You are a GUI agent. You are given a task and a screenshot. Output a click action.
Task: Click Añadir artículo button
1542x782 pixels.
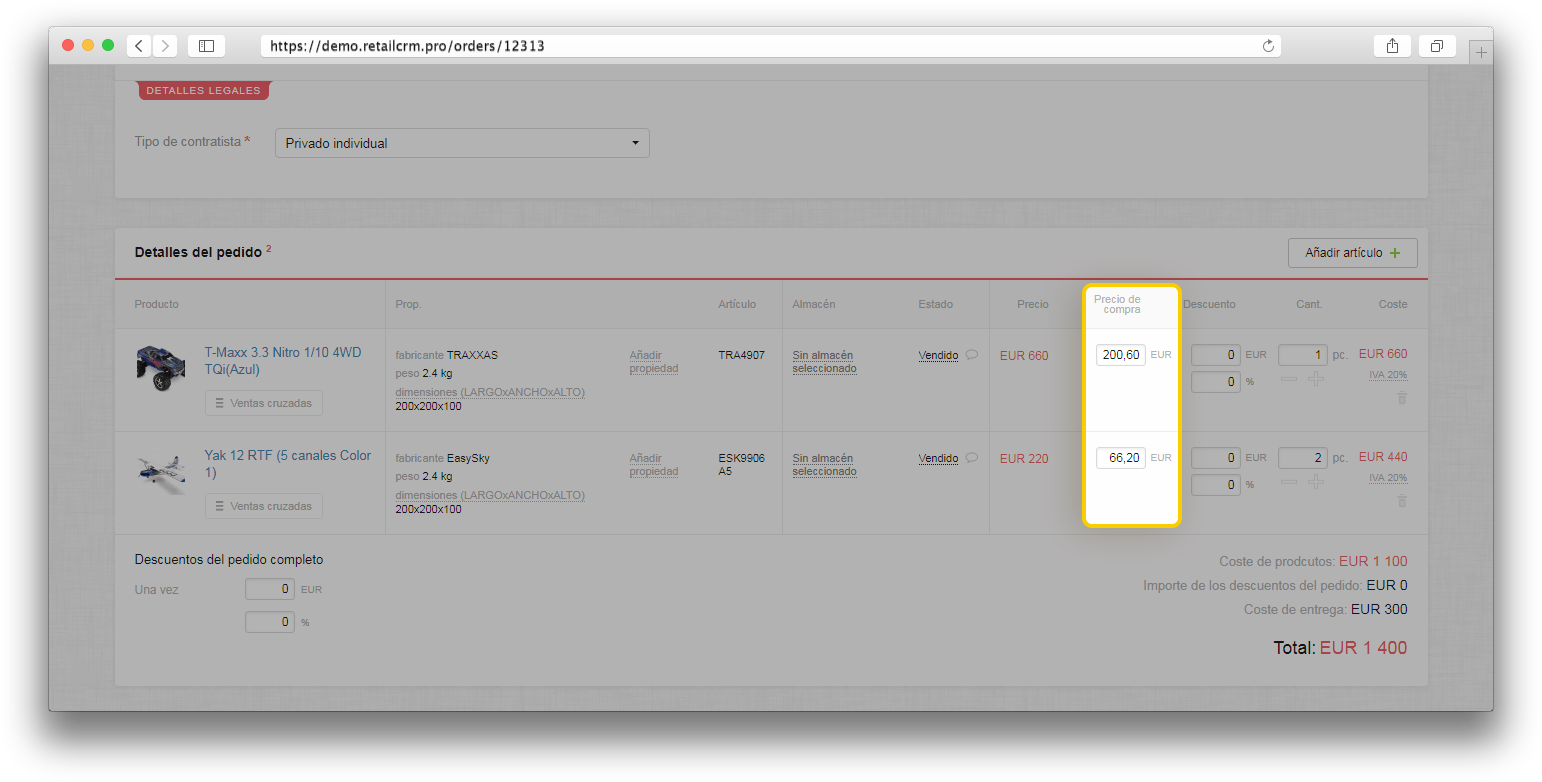click(x=1352, y=253)
